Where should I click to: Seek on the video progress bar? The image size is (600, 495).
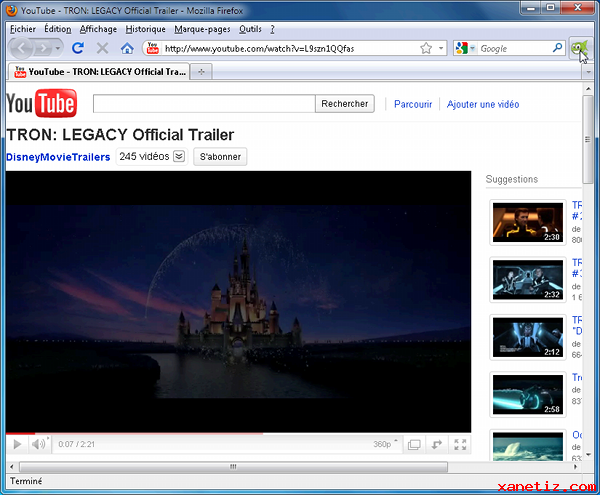238,433
